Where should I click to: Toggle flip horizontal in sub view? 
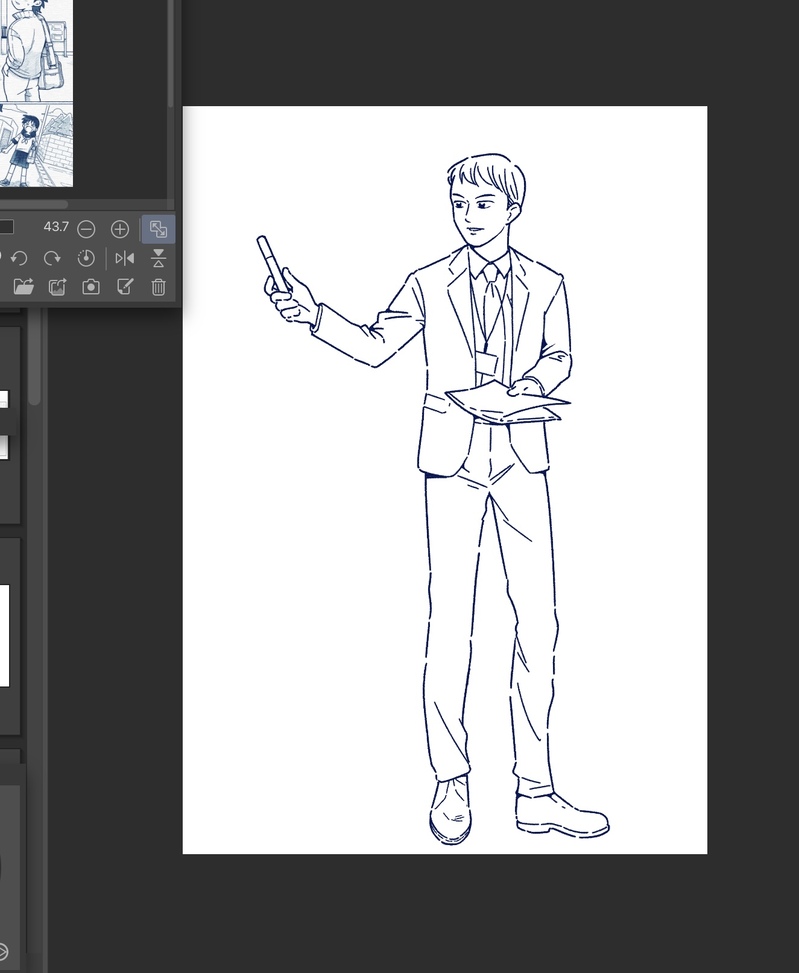(124, 258)
